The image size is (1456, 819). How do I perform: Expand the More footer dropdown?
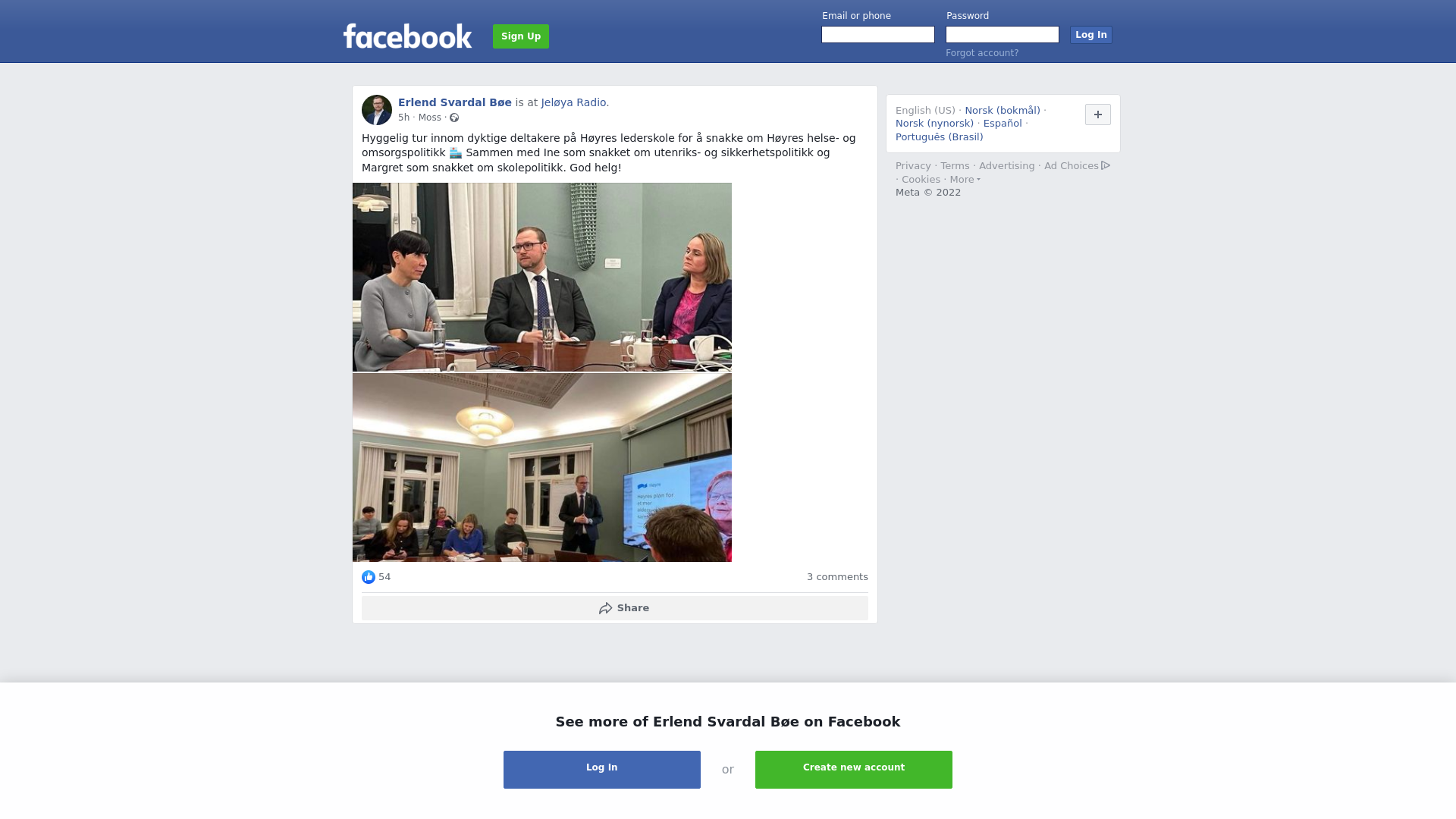pos(965,180)
